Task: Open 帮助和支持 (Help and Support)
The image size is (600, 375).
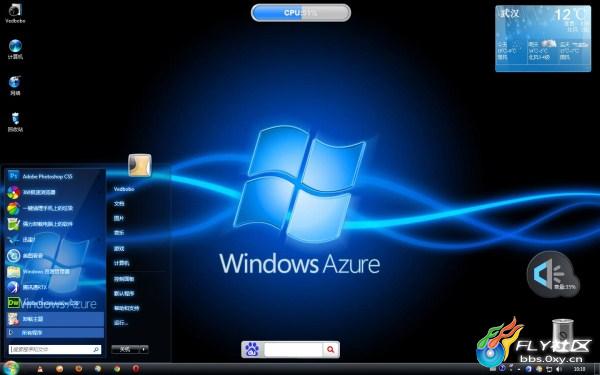Action: [x=126, y=308]
